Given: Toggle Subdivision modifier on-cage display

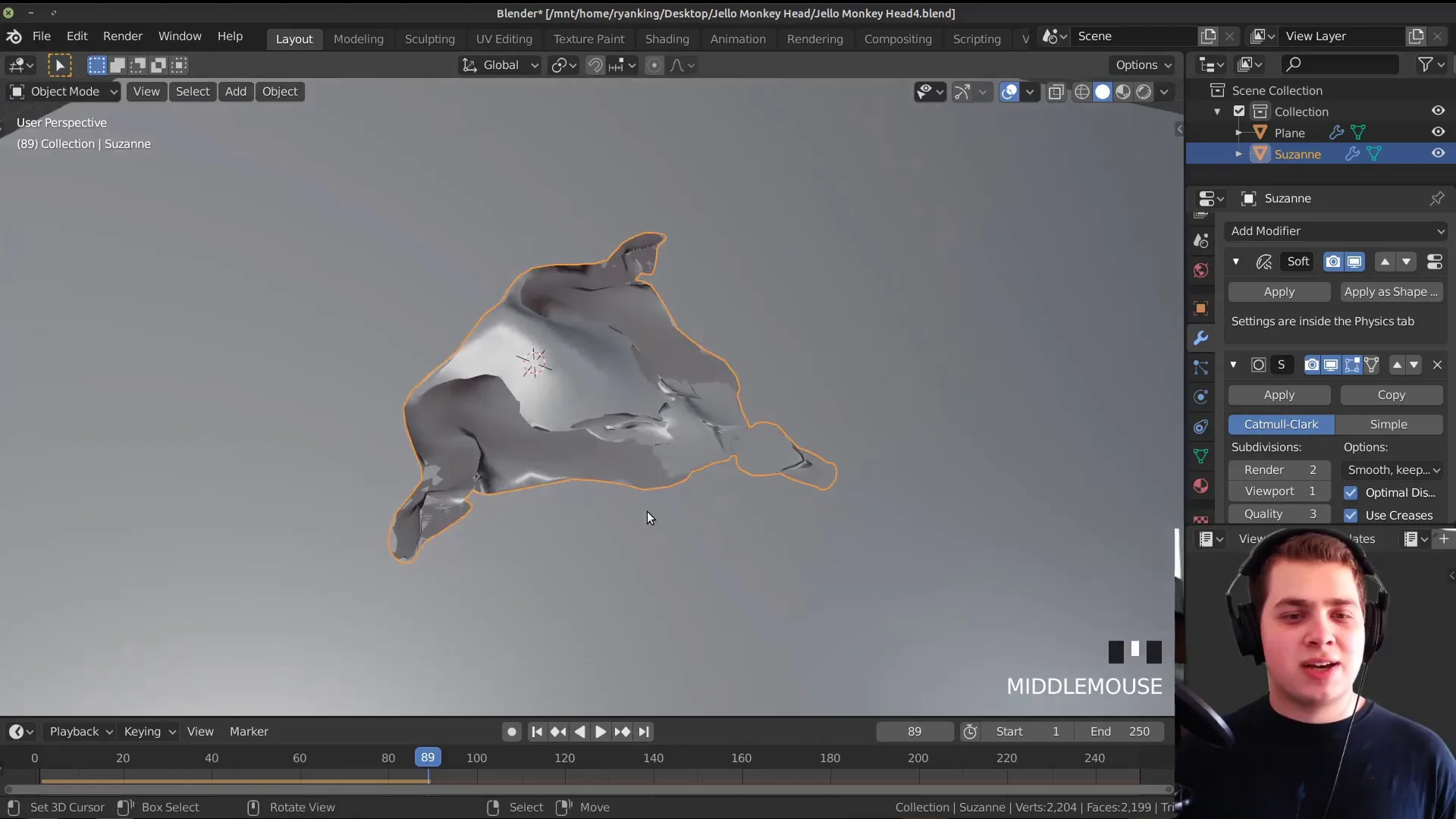Looking at the screenshot, I should [1372, 365].
